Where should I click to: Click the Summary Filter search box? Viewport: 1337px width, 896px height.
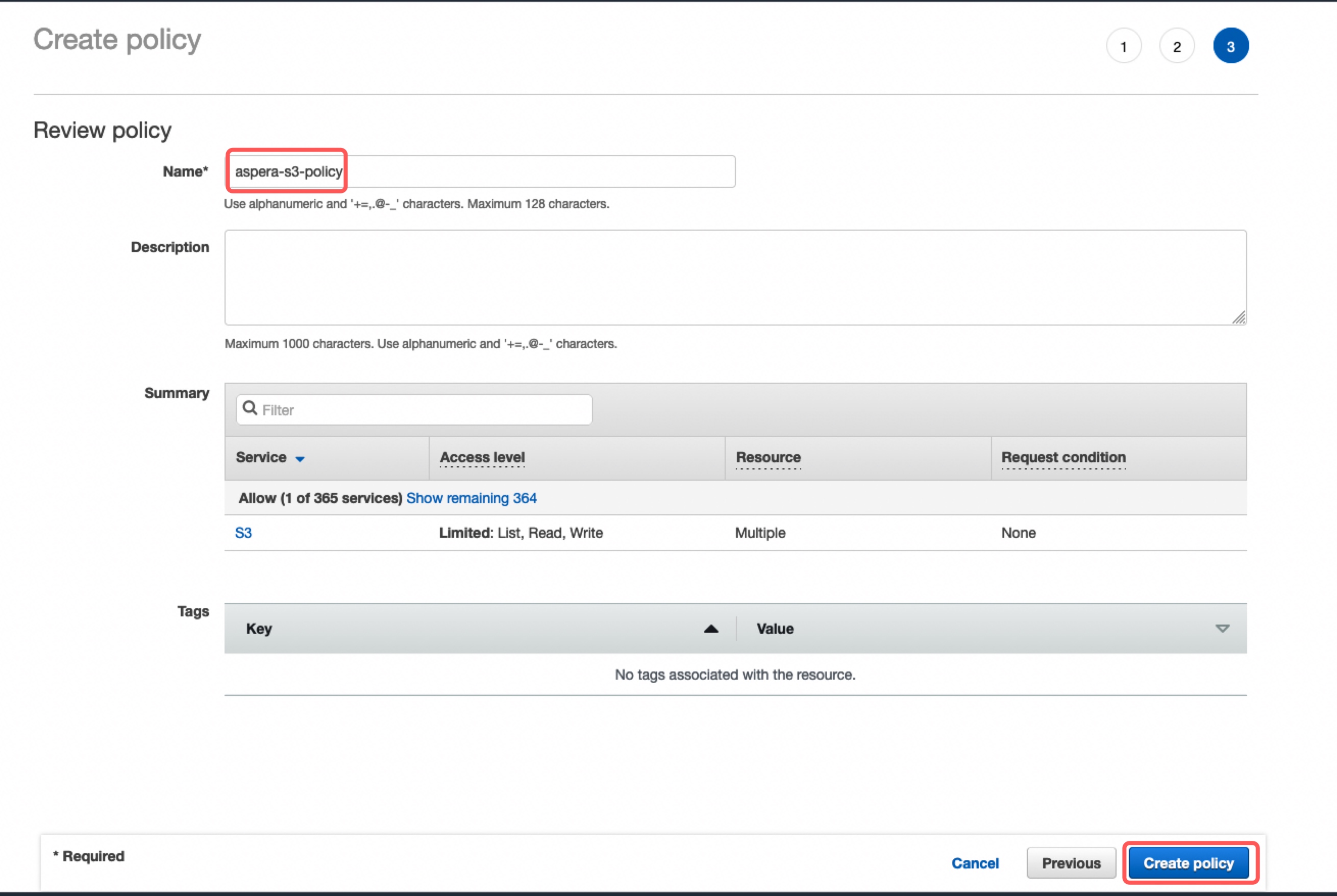[414, 410]
